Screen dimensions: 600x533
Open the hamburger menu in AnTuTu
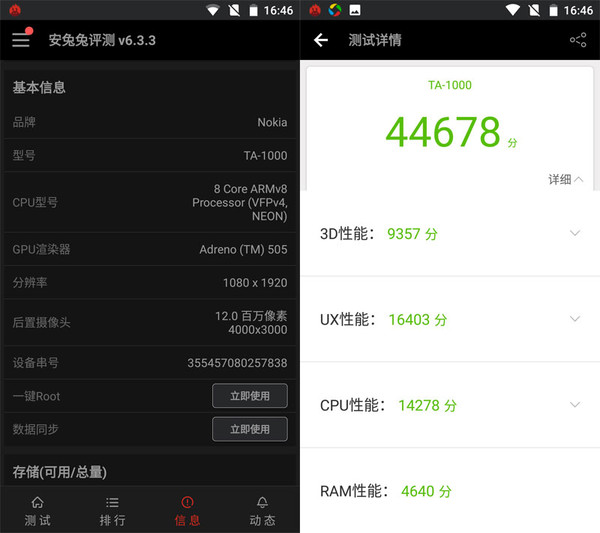[x=21, y=40]
